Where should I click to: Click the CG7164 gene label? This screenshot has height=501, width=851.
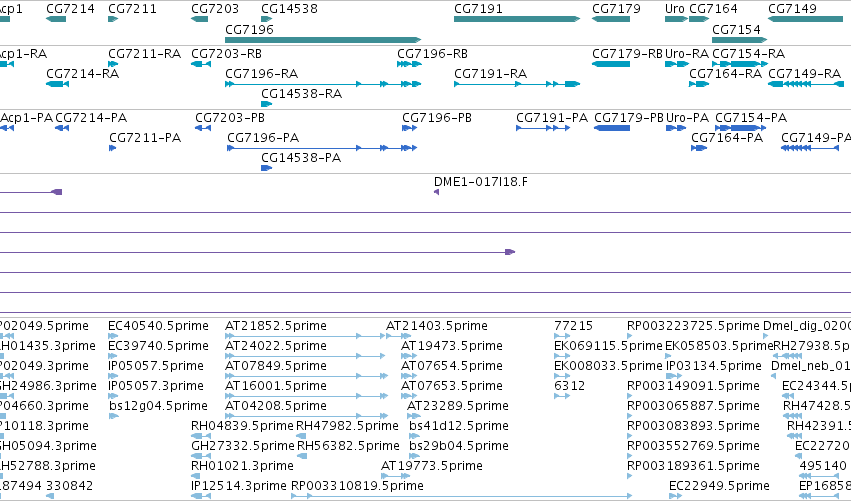click(713, 9)
